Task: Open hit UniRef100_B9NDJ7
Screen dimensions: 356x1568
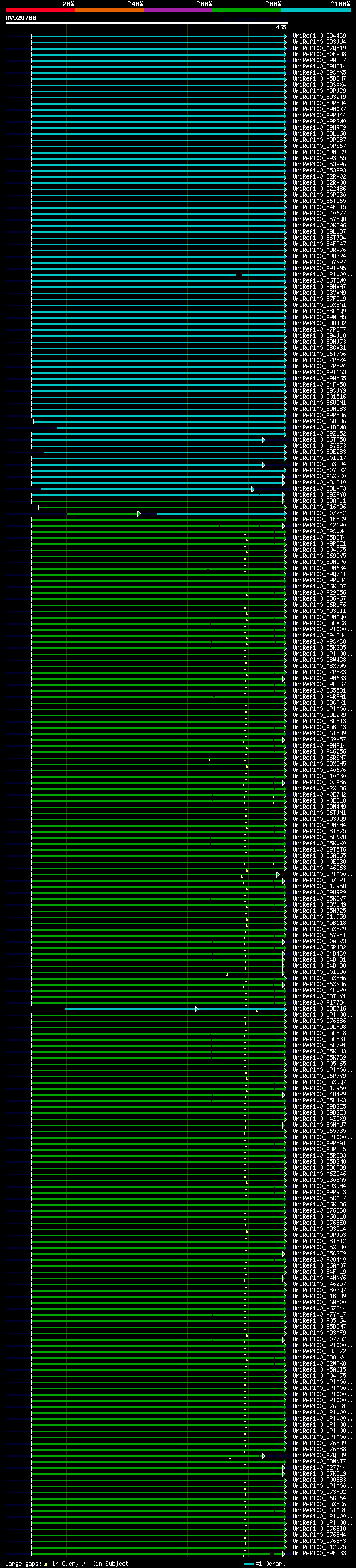Action: tap(319, 60)
